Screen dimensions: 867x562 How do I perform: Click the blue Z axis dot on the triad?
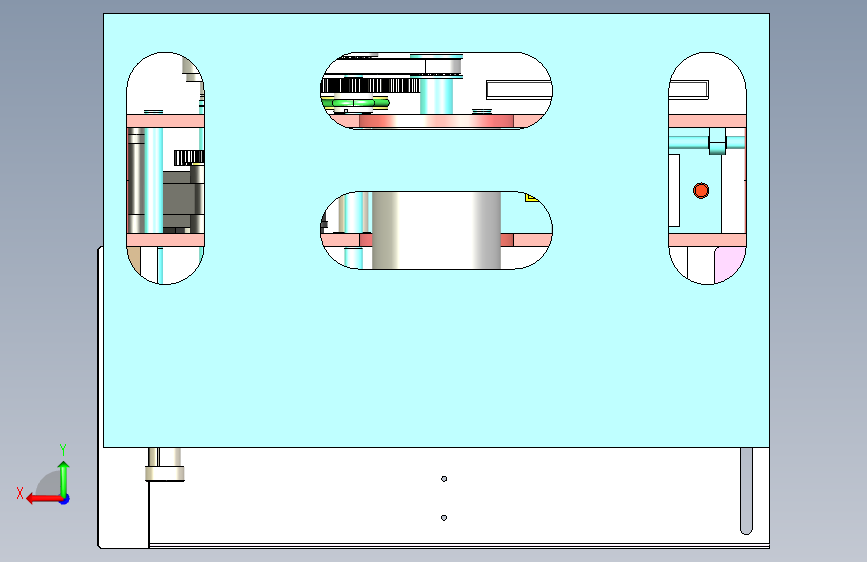click(x=65, y=499)
